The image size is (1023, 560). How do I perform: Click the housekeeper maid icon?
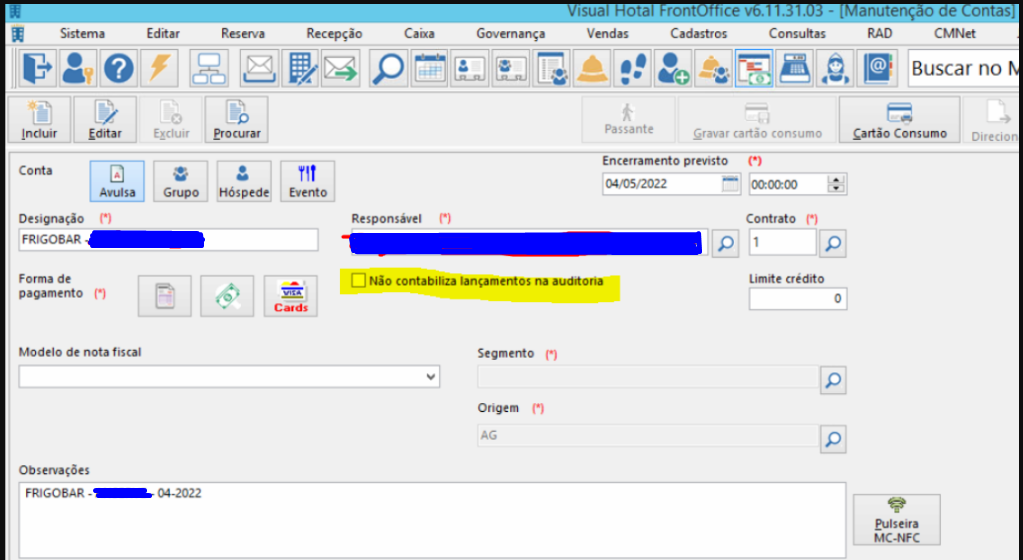pyautogui.click(x=836, y=68)
